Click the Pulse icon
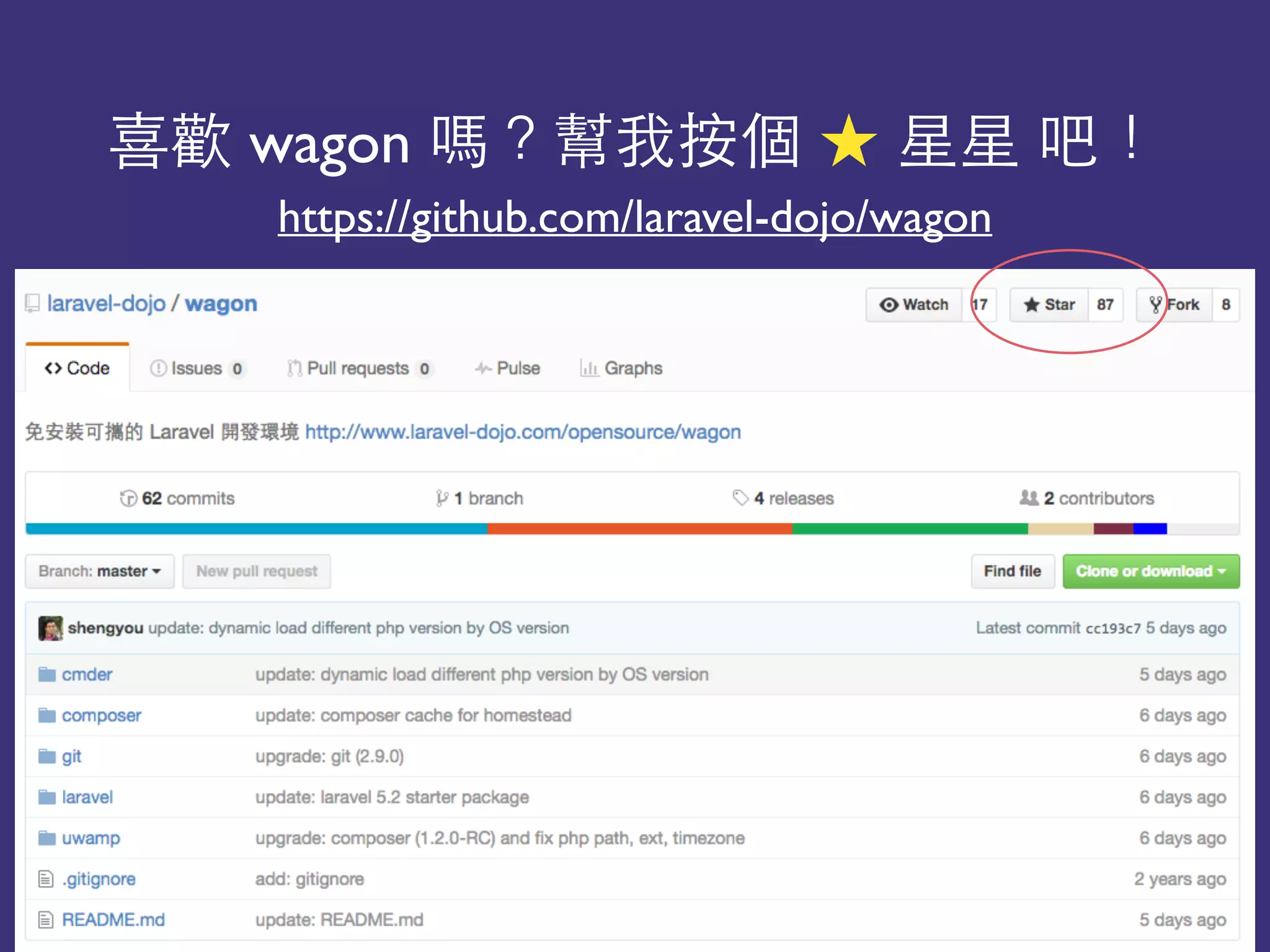 [483, 368]
